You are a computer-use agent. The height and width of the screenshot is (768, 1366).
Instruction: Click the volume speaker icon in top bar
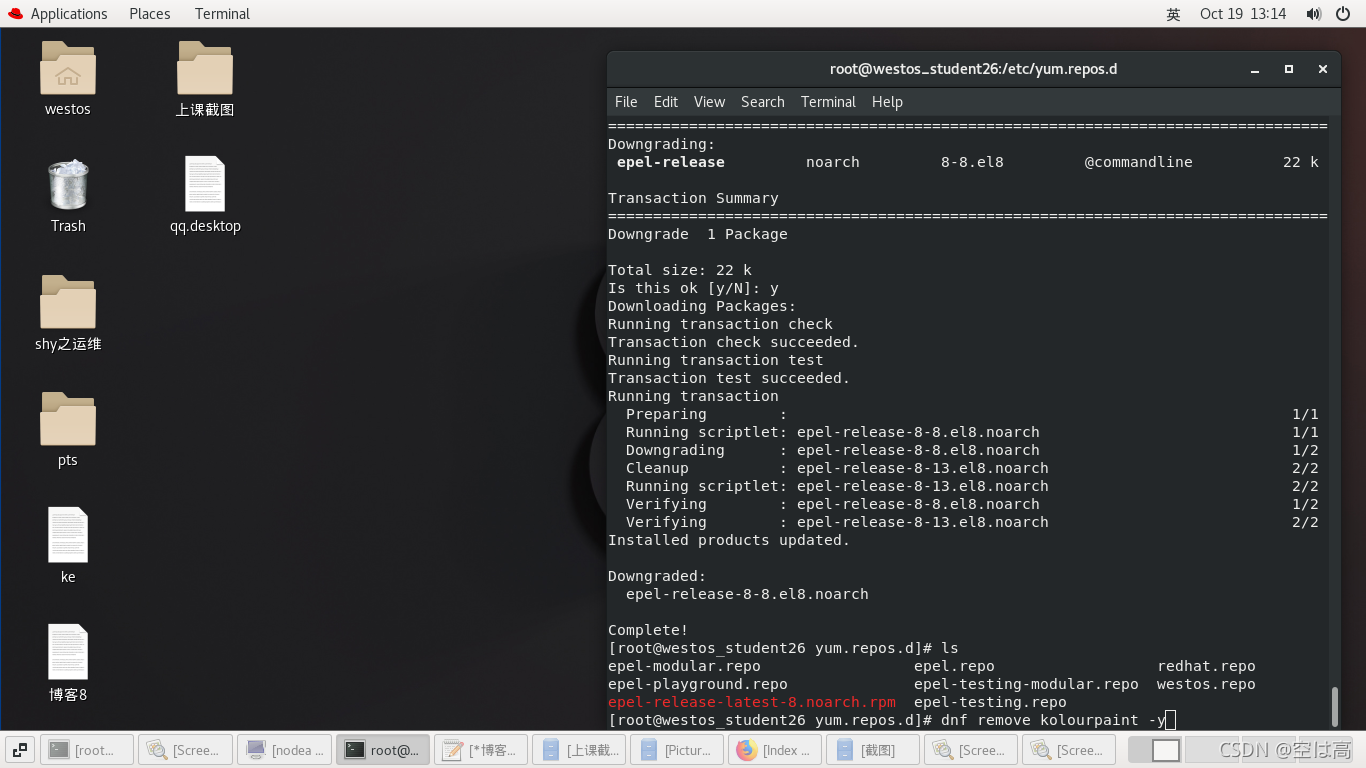1314,14
